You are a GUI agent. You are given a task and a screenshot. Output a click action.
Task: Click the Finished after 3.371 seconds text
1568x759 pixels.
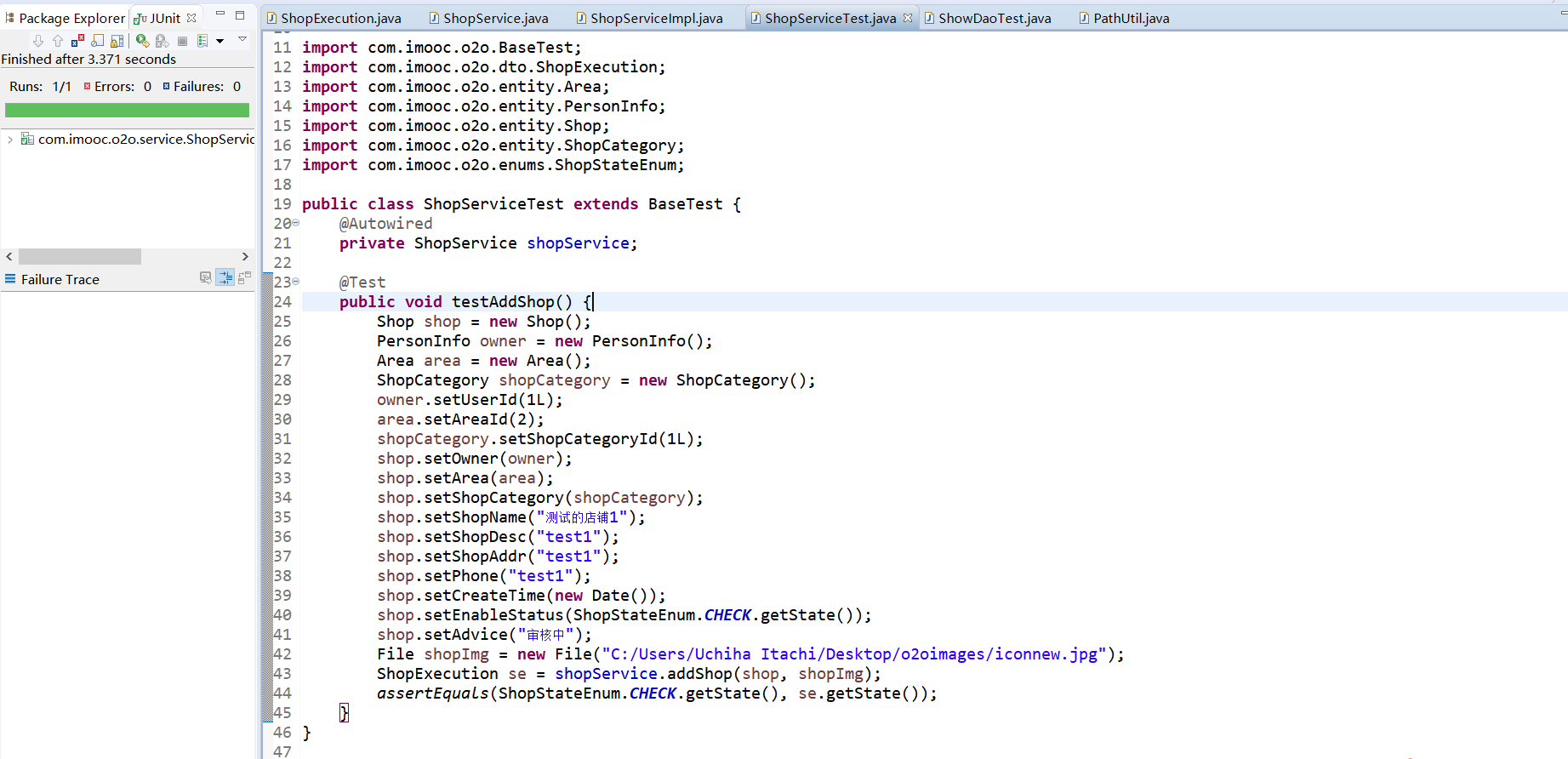click(x=88, y=59)
